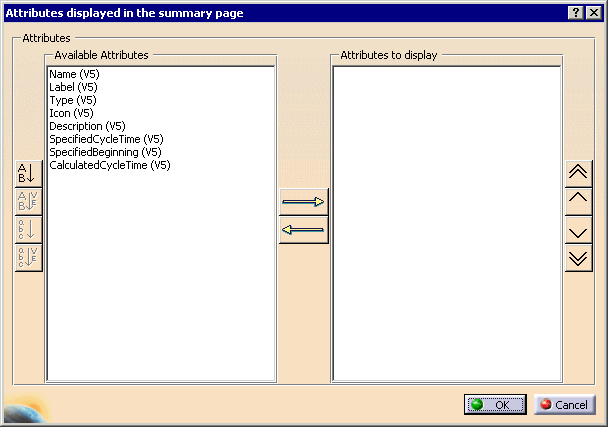The image size is (608, 427).
Task: Cancel the attributes dialog
Action: pos(563,405)
